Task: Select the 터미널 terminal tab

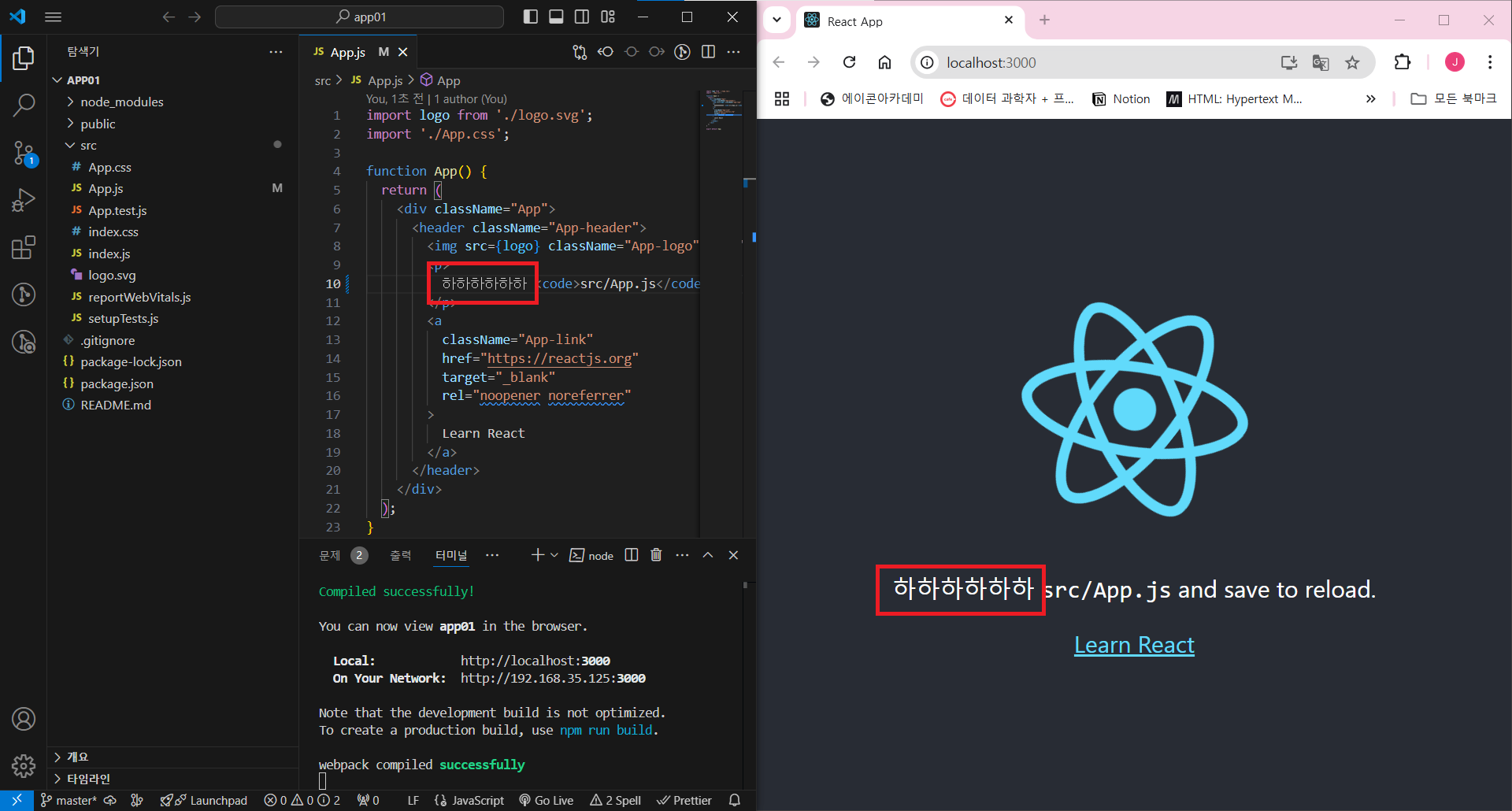Action: (450, 555)
